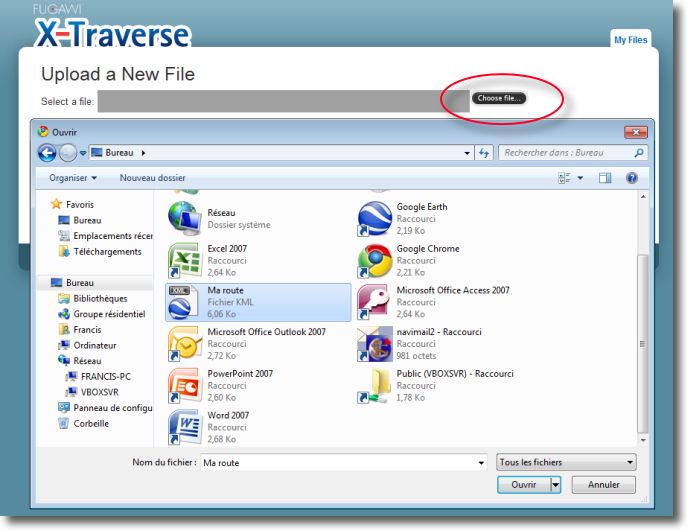
Task: Open help with the blue question mark
Action: pos(632,178)
